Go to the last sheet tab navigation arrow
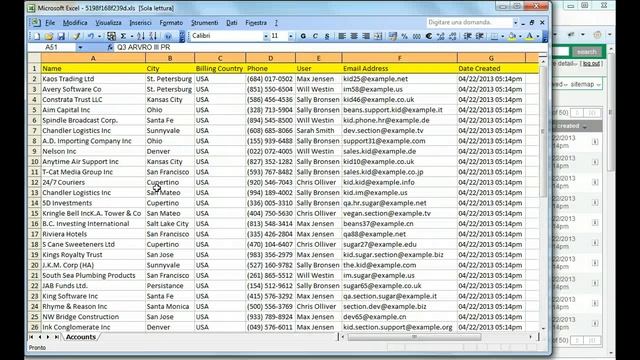Viewport: 640px width, 360px height. 57,337
